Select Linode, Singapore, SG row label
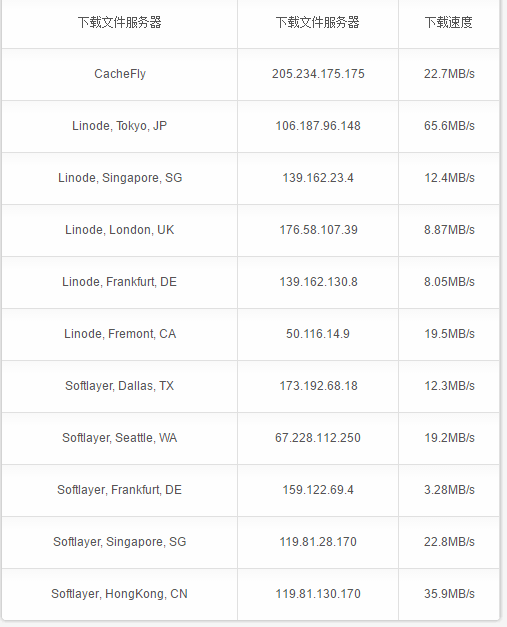The height and width of the screenshot is (627, 507). coord(120,178)
